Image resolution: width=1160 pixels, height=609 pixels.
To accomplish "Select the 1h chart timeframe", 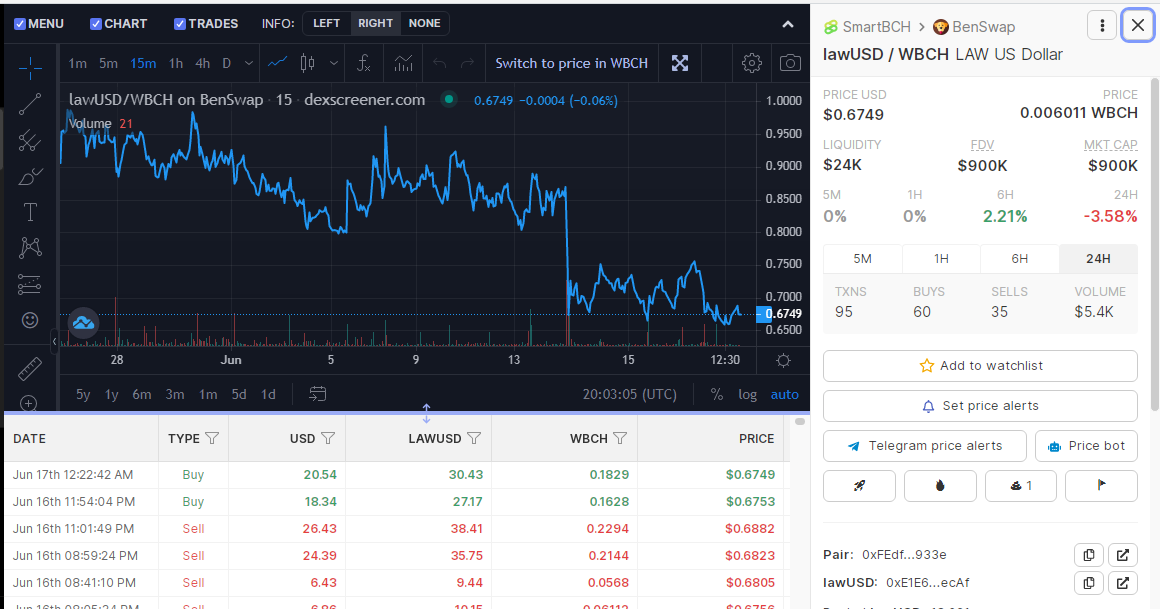I will coord(175,64).
